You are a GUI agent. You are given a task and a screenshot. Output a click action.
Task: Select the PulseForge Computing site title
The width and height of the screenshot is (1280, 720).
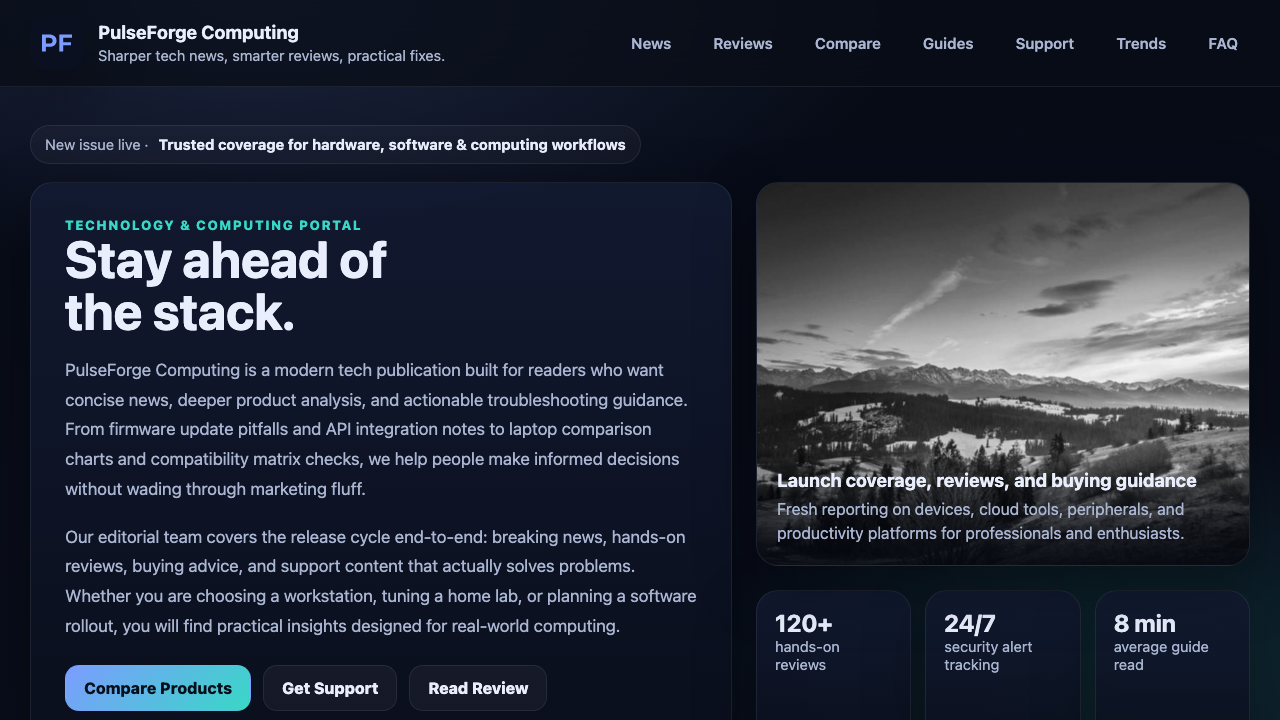(x=198, y=32)
